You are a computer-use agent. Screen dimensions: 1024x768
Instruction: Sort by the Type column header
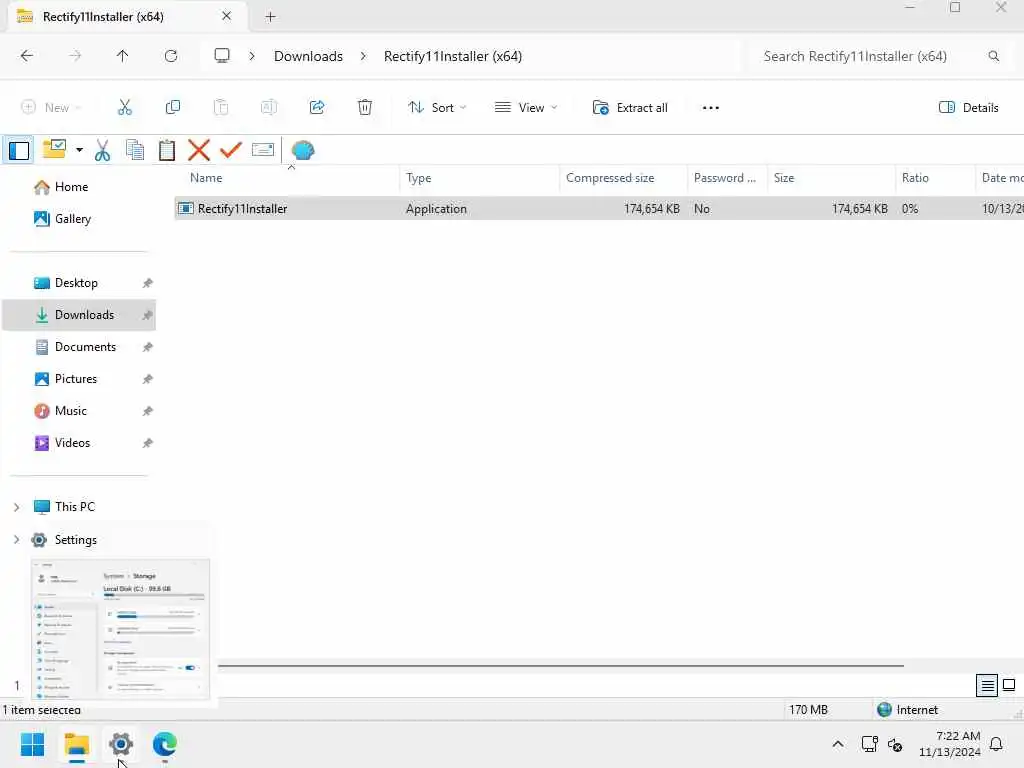point(479,178)
